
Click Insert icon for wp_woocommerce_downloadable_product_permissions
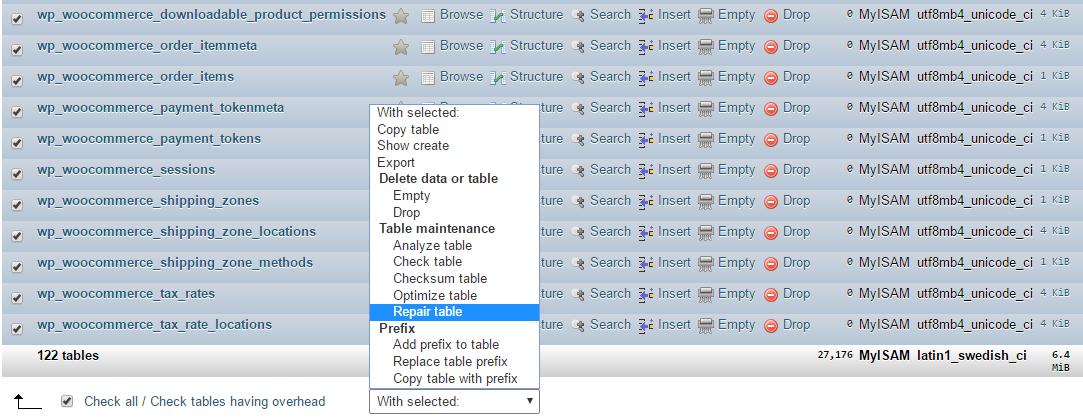(x=646, y=15)
